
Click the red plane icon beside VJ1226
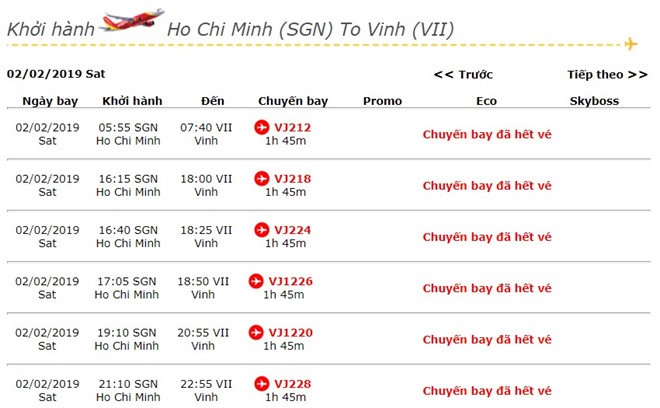pos(255,281)
